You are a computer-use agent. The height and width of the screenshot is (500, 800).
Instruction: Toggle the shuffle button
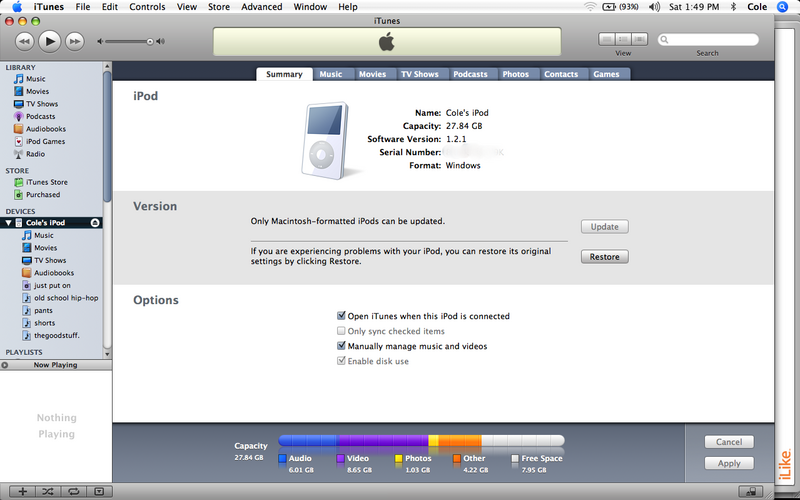coord(48,491)
